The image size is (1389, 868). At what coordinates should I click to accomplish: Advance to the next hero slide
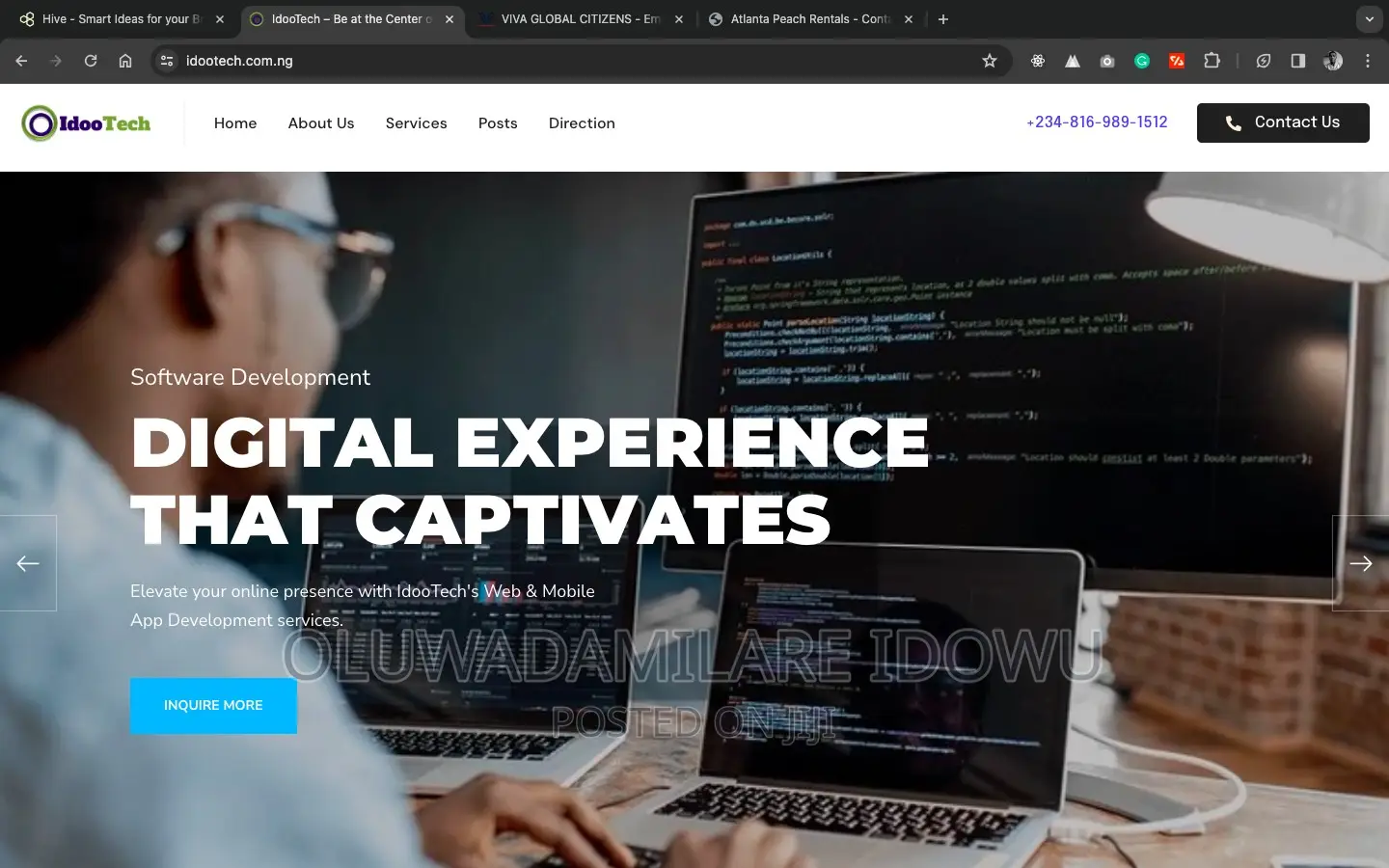(x=1360, y=563)
